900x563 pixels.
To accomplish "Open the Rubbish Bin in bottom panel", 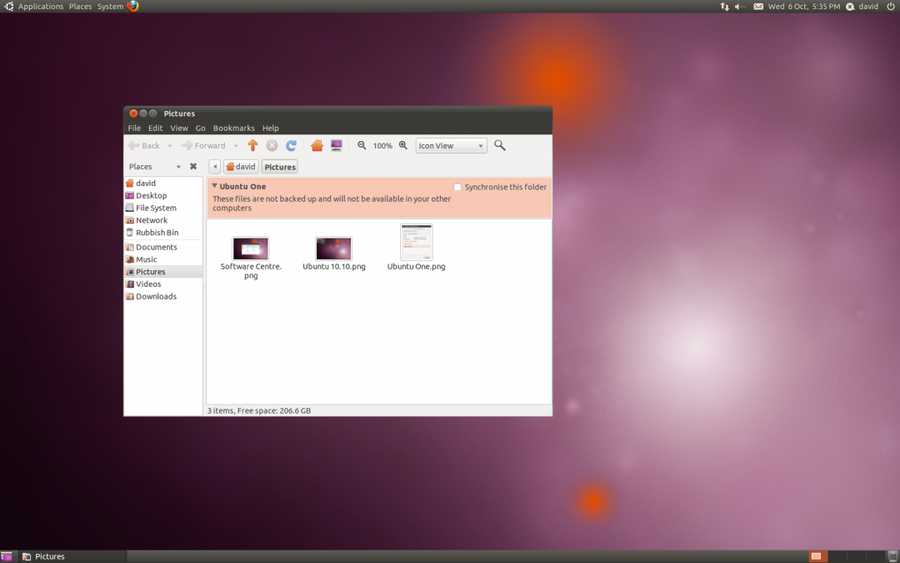I will 893,556.
